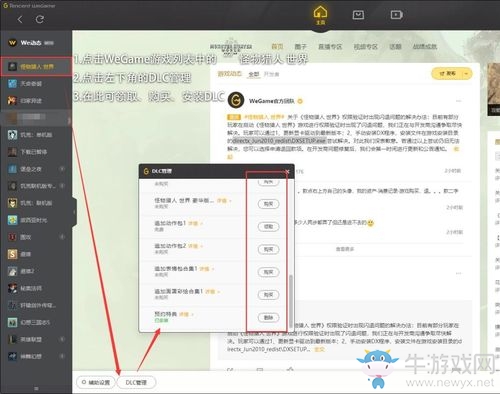
Task: Refresh the WeGame page
Action: [40, 19]
